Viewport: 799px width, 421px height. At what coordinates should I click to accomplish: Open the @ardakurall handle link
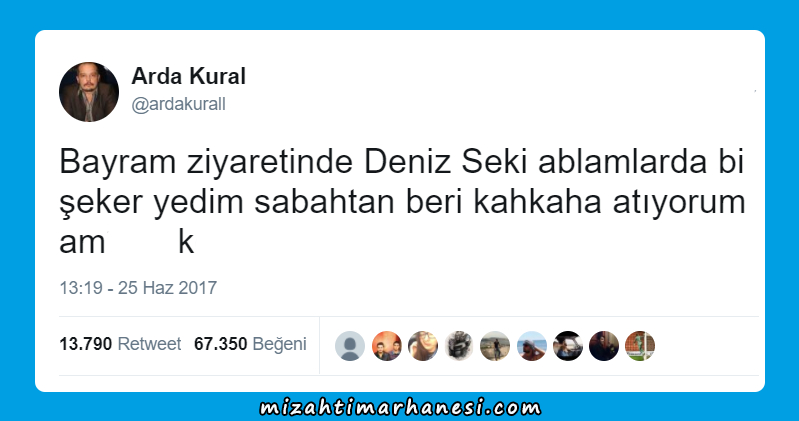coord(178,104)
